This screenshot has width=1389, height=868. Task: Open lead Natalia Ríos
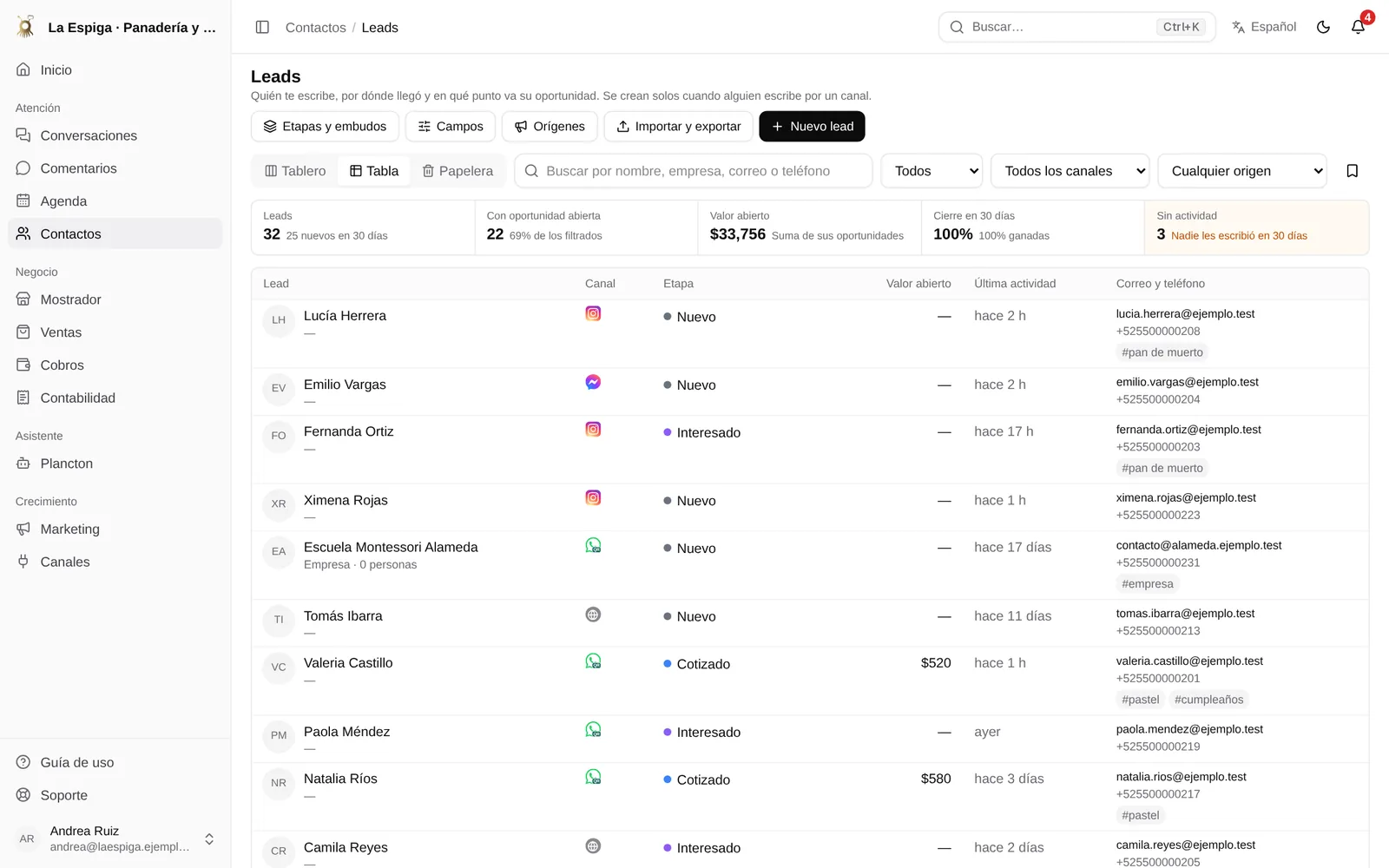point(340,779)
